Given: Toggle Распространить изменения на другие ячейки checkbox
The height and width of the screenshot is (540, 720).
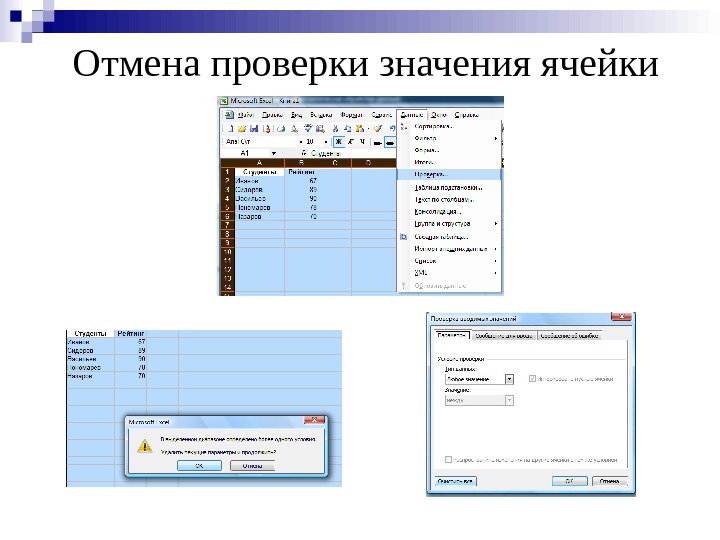Looking at the screenshot, I should [448, 460].
